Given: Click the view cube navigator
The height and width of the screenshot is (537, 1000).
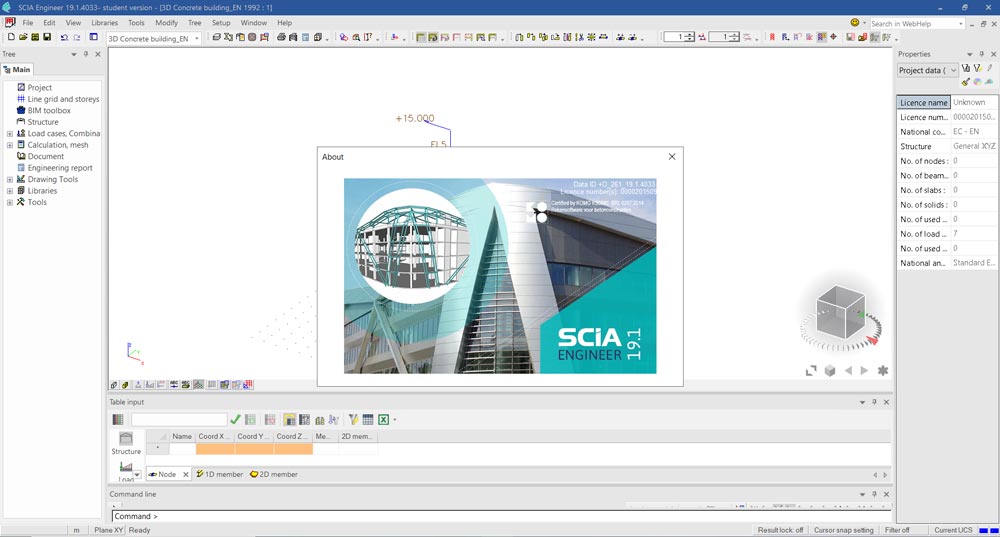Looking at the screenshot, I should (841, 312).
